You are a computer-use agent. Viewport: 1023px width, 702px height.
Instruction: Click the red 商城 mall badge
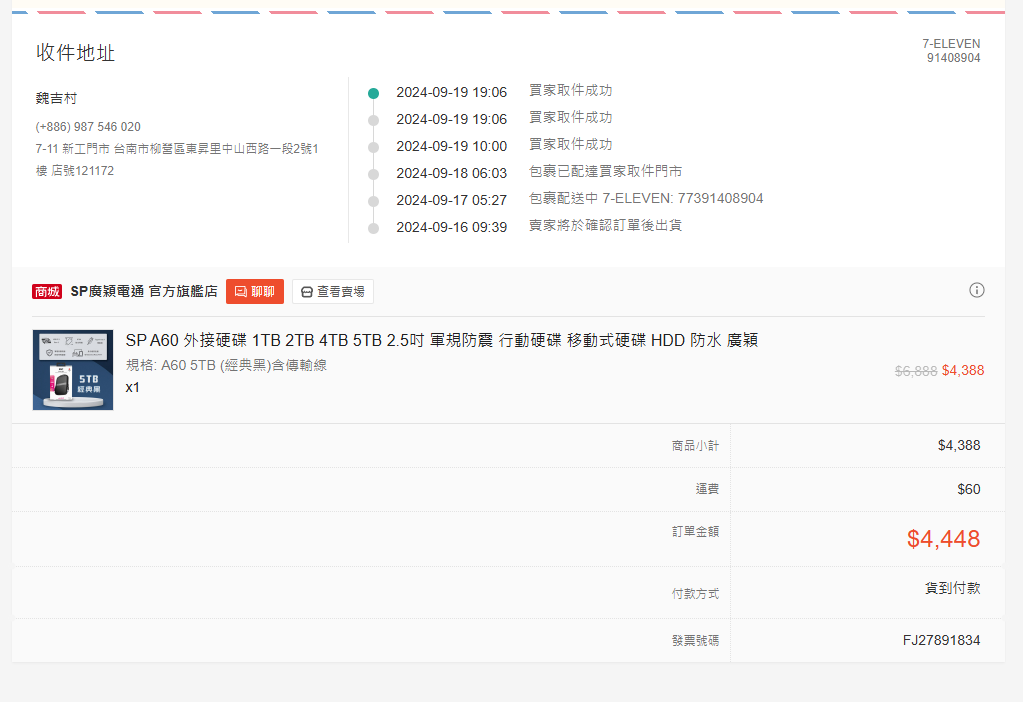pyautogui.click(x=47, y=292)
